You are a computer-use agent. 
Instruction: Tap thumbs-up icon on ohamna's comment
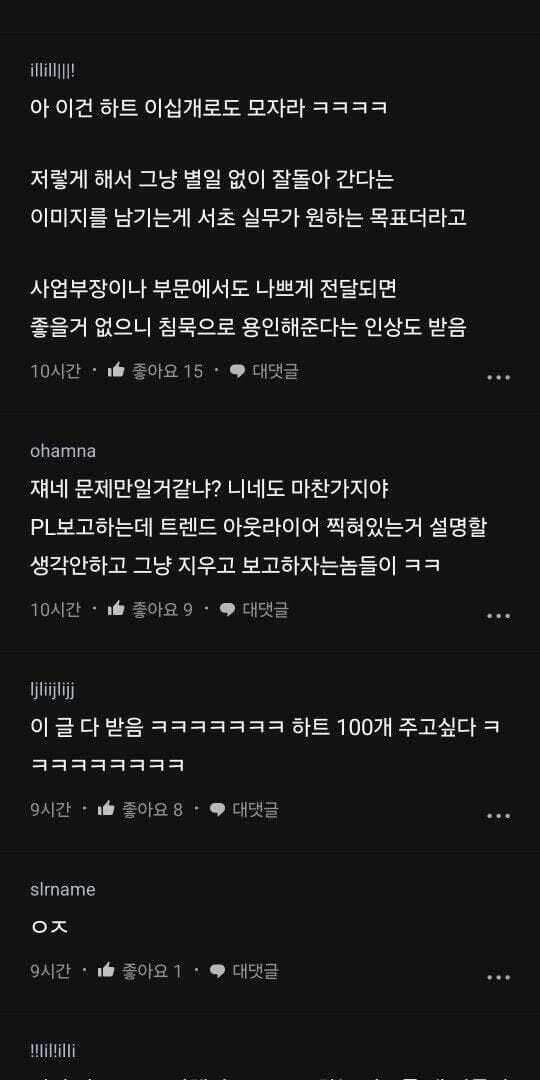(116, 609)
